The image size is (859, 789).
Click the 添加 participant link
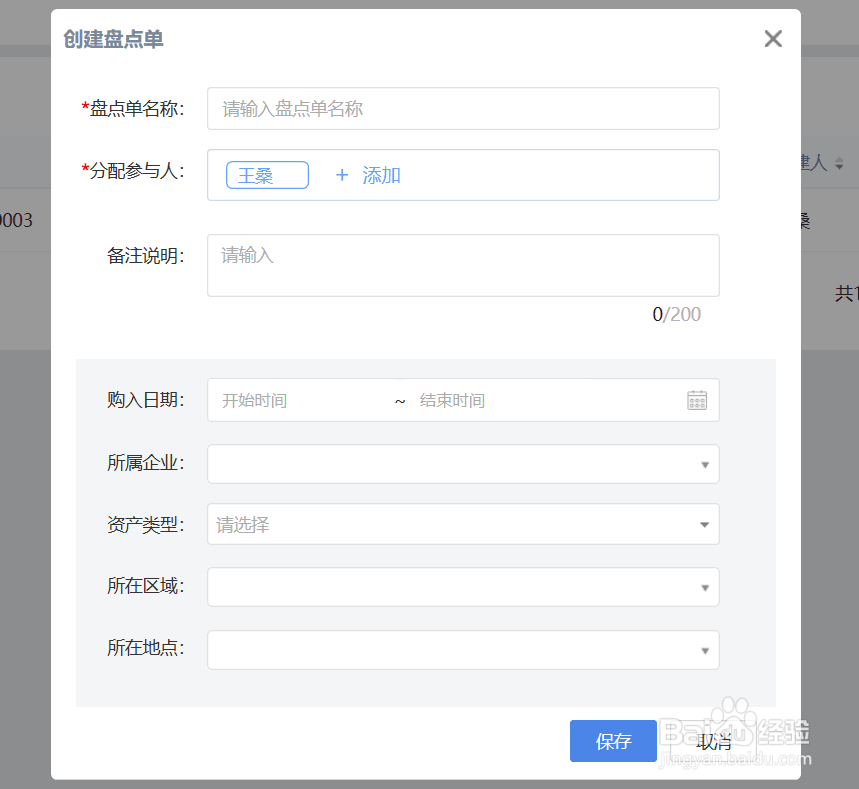pos(381,175)
